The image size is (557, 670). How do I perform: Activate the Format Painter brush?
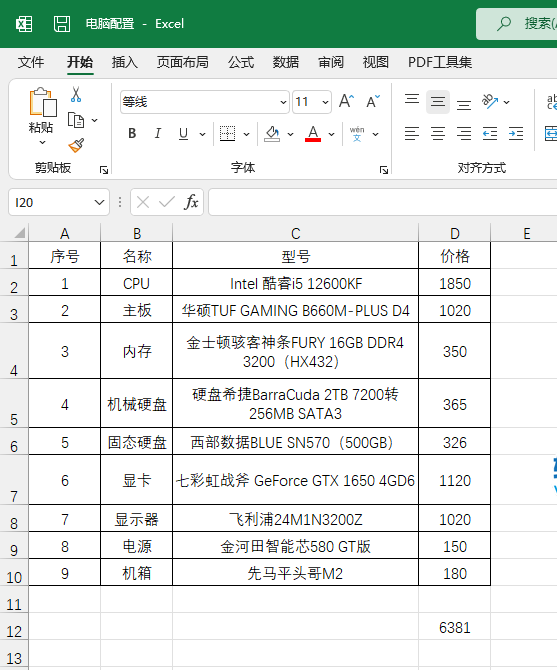(76, 146)
